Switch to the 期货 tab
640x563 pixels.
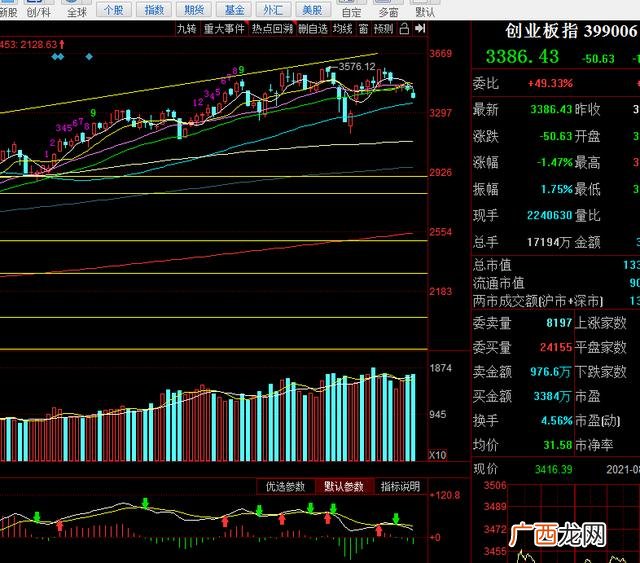[x=194, y=10]
